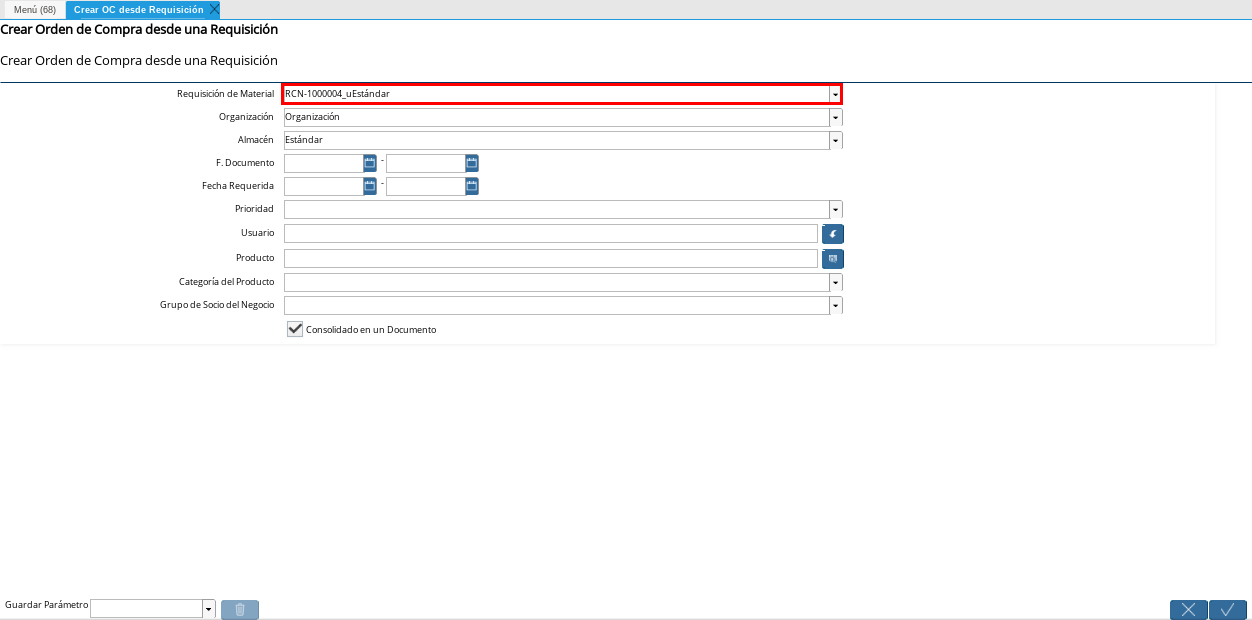Expand the Almacén dropdown
Screen dimensions: 1252x620
(x=835, y=141)
